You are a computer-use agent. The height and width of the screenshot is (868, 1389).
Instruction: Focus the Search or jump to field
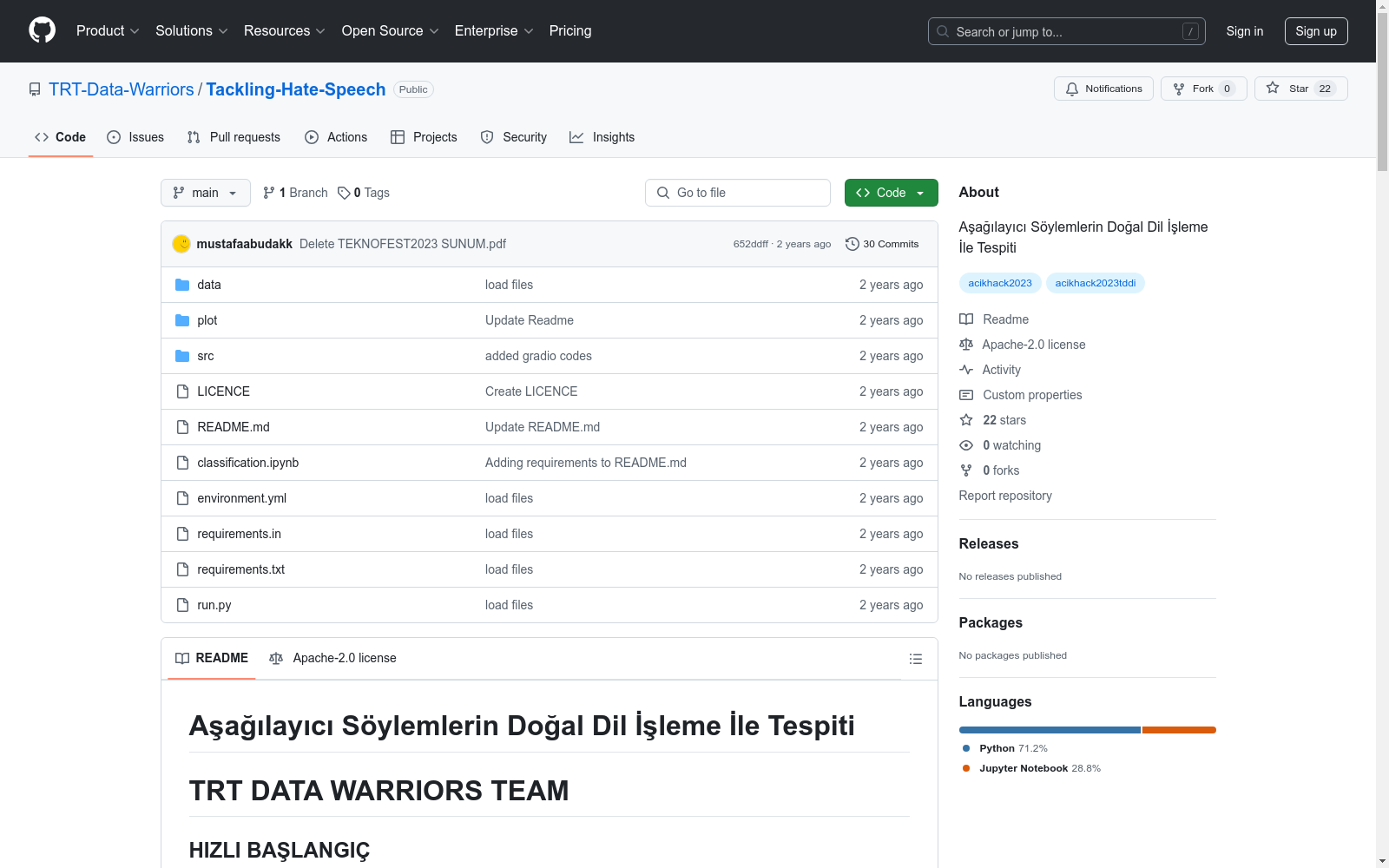[x=1067, y=31]
